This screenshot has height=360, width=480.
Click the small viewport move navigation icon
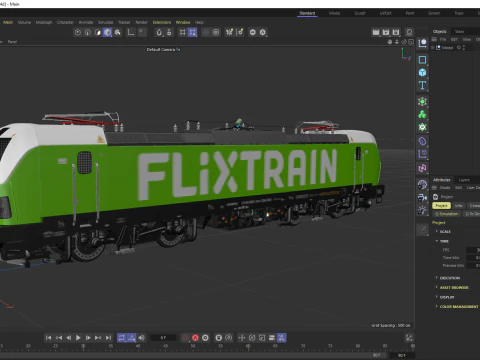390,42
